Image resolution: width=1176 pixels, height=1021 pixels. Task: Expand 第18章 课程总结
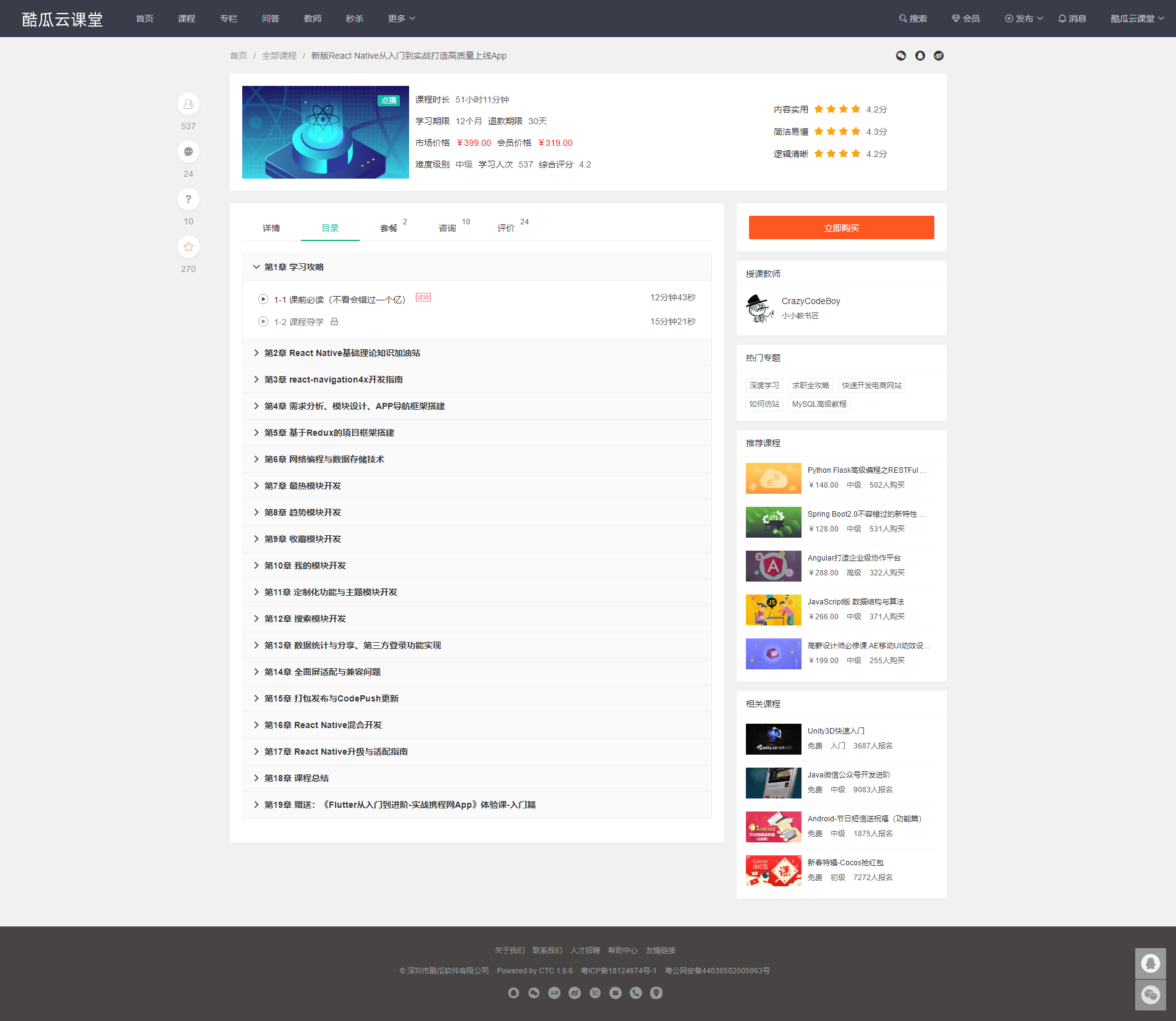pyautogui.click(x=477, y=778)
